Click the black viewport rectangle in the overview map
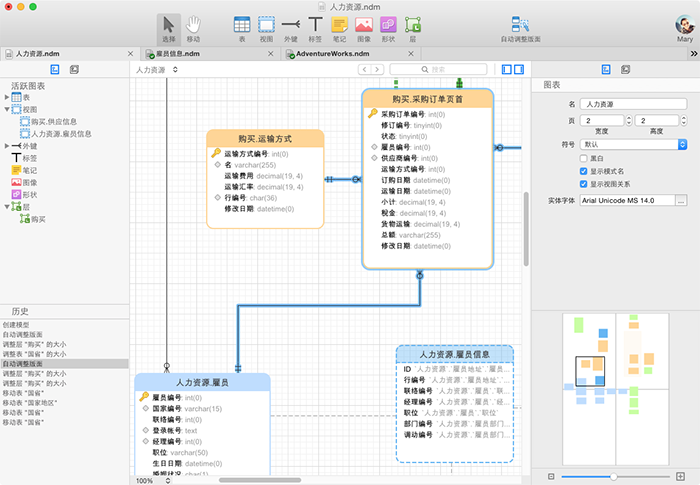 pyautogui.click(x=590, y=371)
